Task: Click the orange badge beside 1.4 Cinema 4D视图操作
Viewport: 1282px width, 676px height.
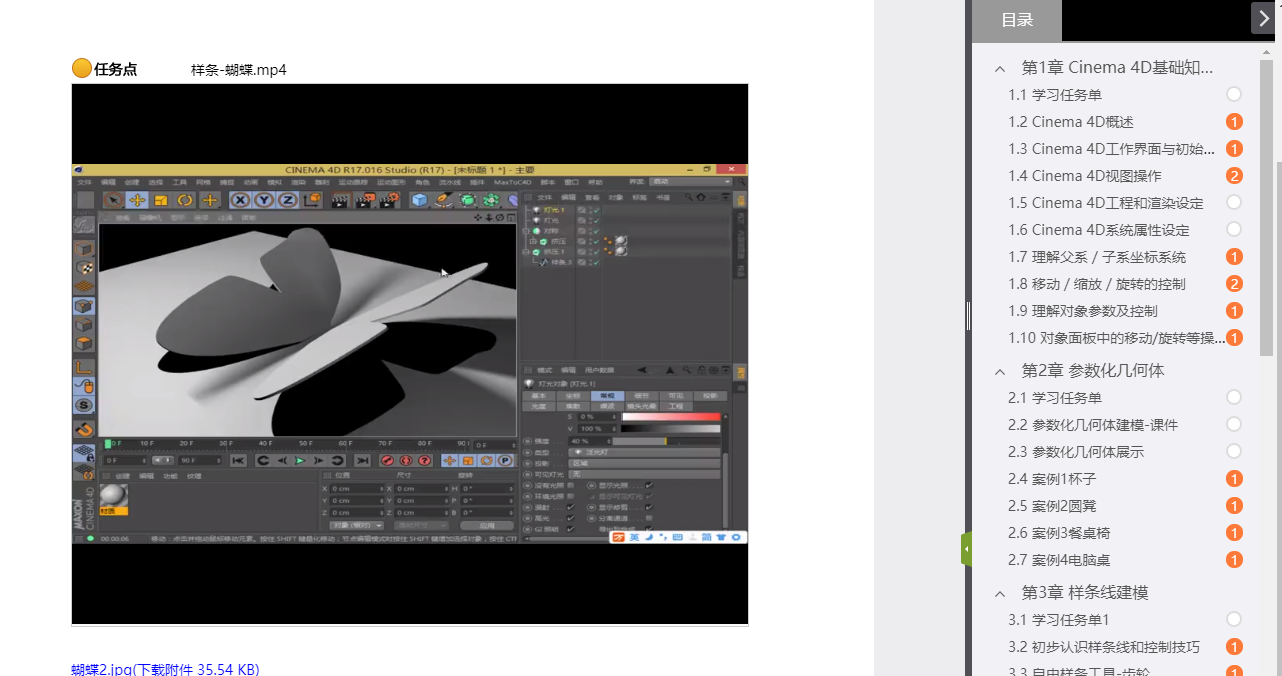Action: point(1234,176)
